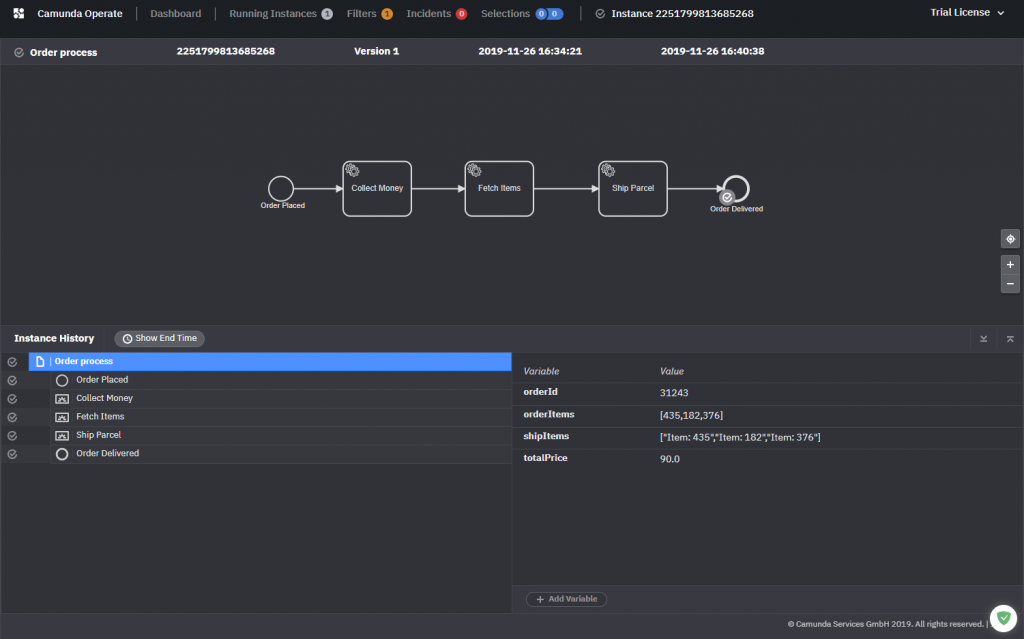Go to Running Instances
The width and height of the screenshot is (1024, 639).
click(x=272, y=13)
